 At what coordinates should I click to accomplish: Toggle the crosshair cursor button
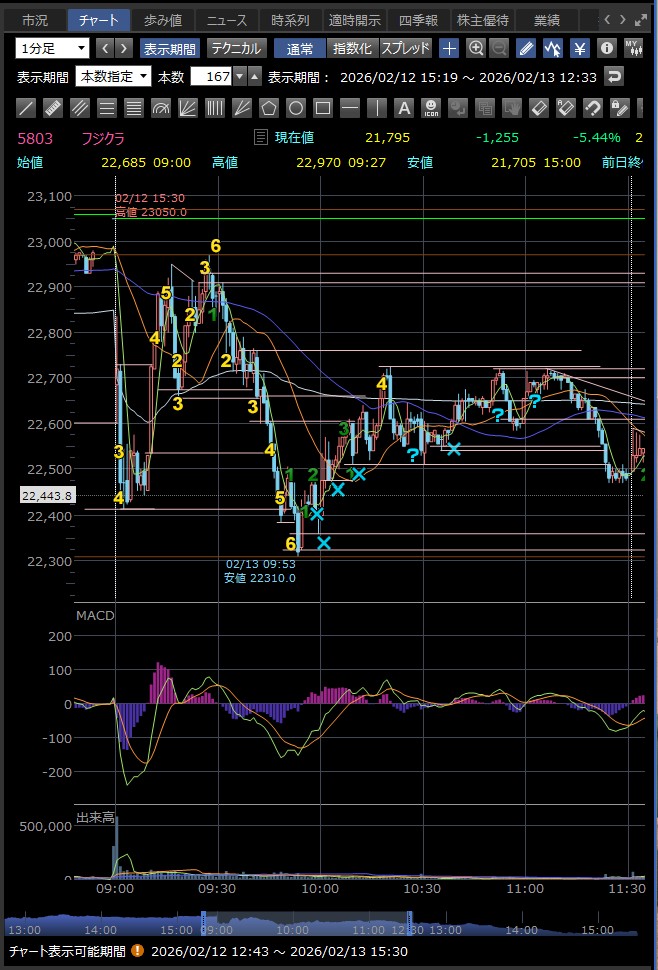(x=449, y=48)
